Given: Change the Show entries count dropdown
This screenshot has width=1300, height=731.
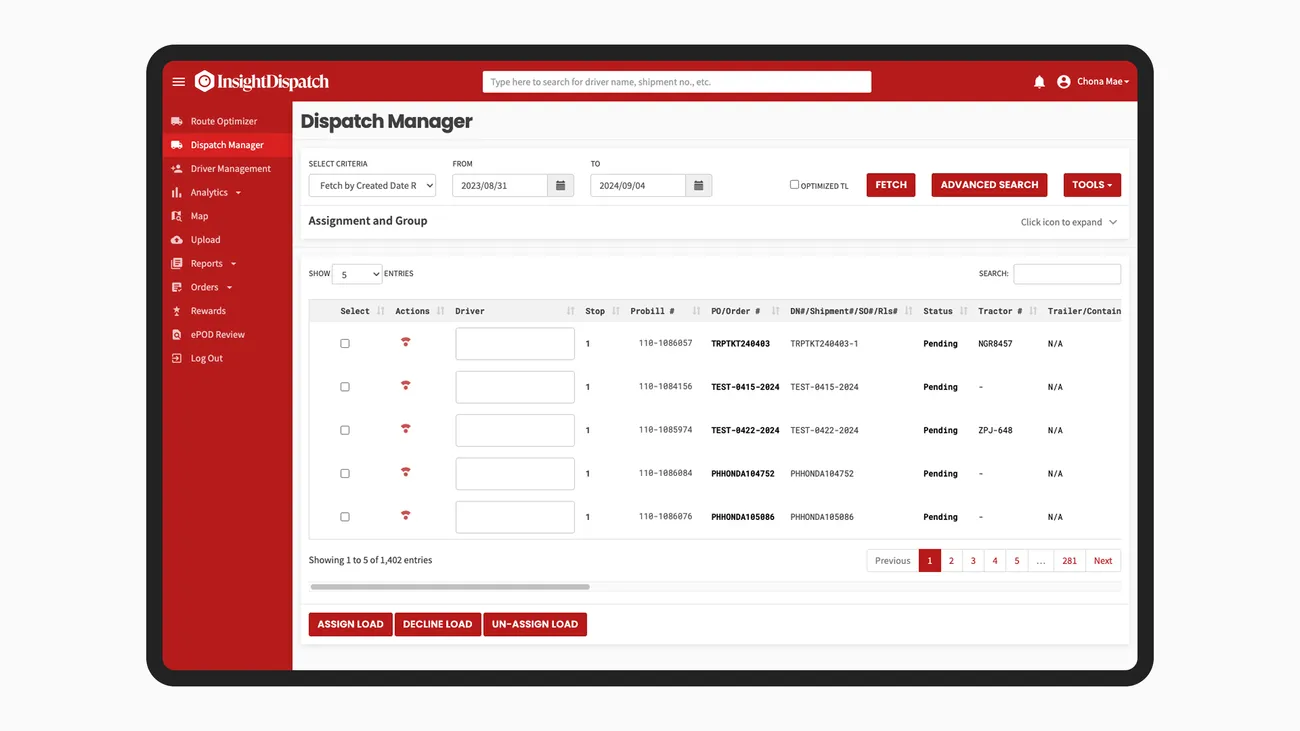Looking at the screenshot, I should 357,274.
